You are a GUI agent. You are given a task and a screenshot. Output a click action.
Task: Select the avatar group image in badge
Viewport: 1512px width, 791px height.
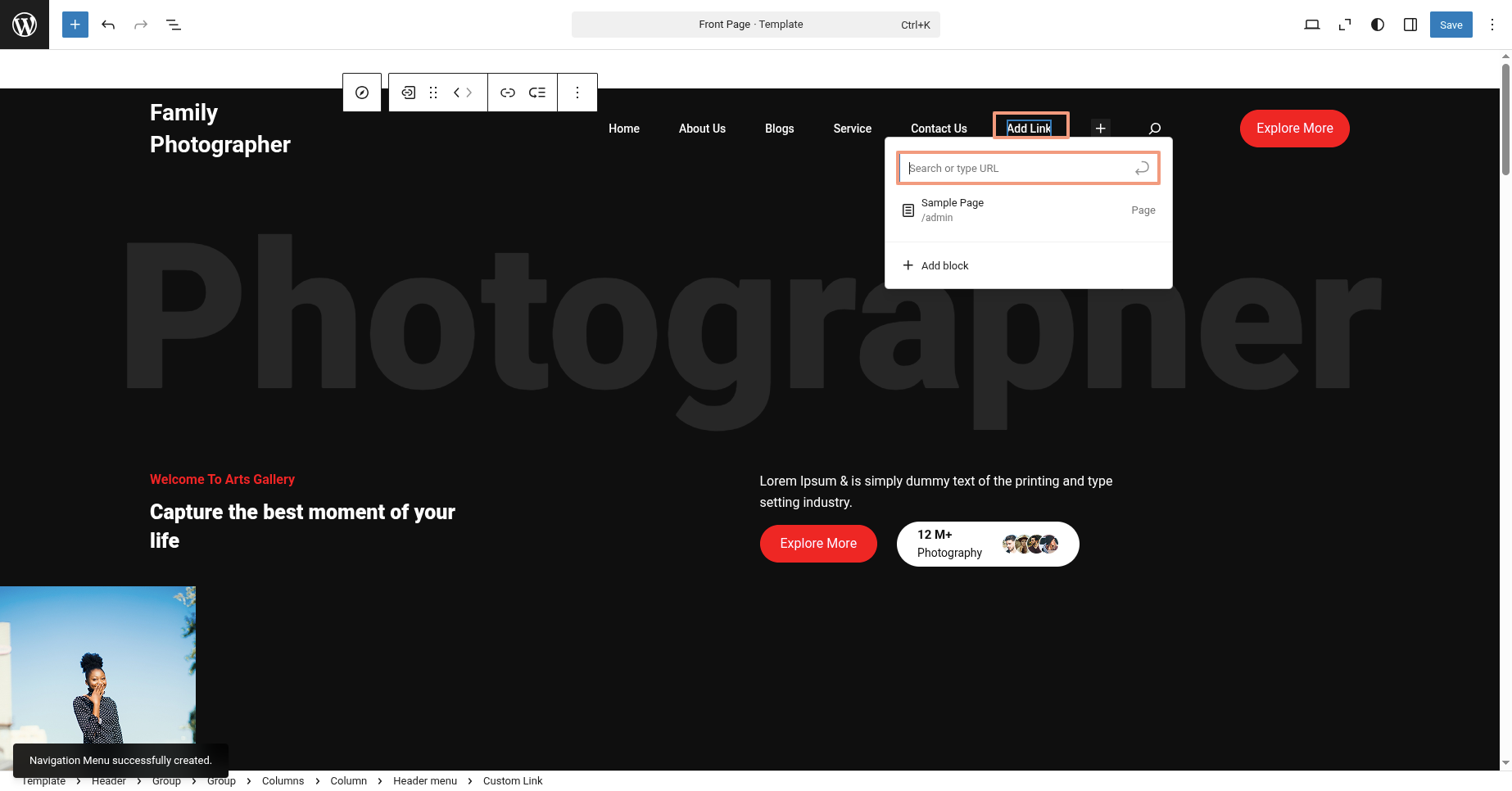pyautogui.click(x=1030, y=544)
